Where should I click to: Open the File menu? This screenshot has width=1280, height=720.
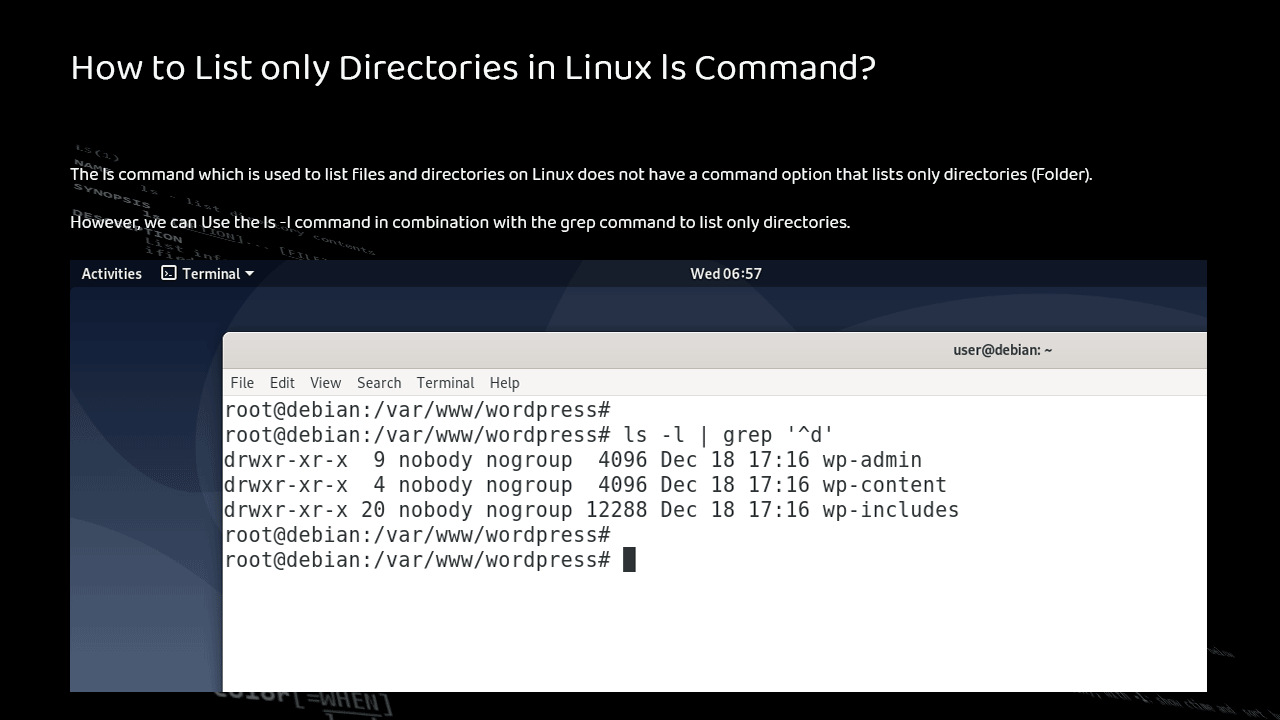click(x=242, y=383)
